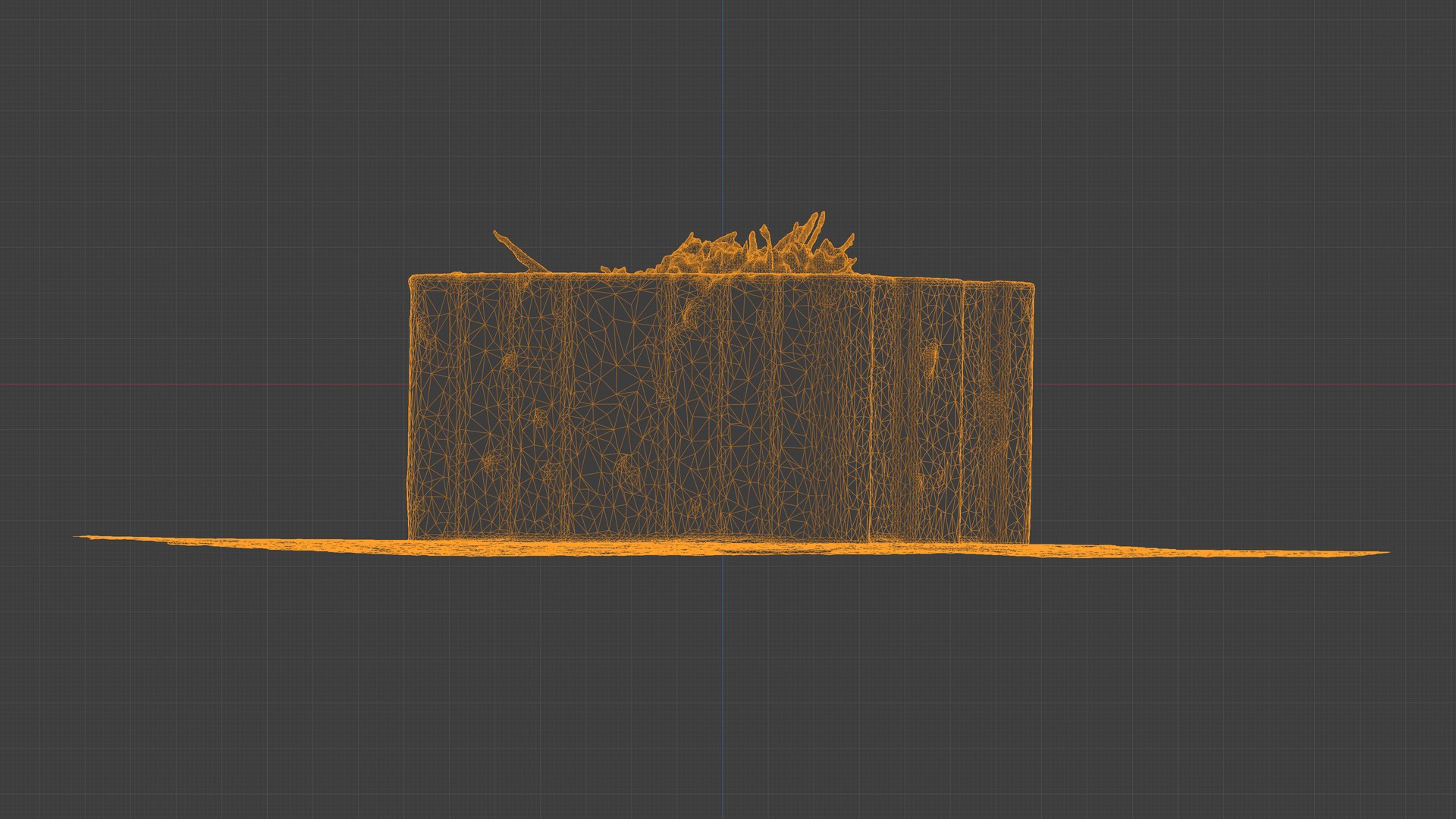Screen dimensions: 1456x819
Task: Click the flat ground plane mesh under the block
Action: (x=731, y=547)
